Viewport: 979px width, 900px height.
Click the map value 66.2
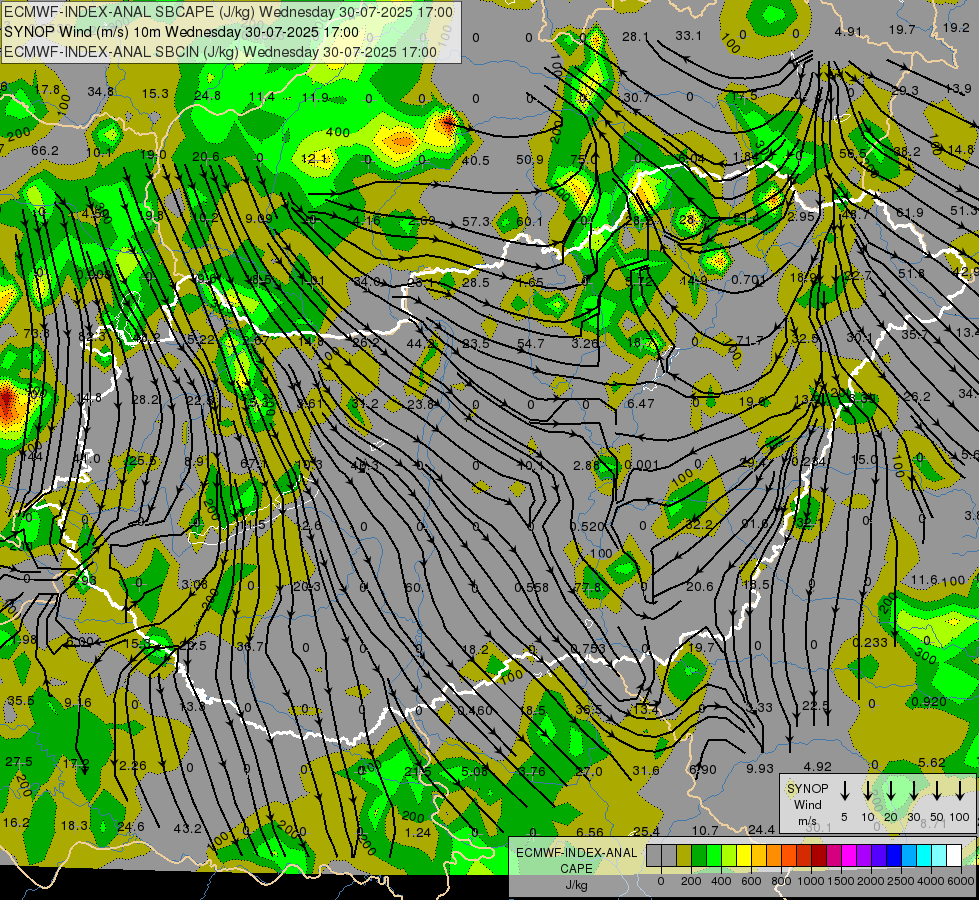[x=44, y=151]
